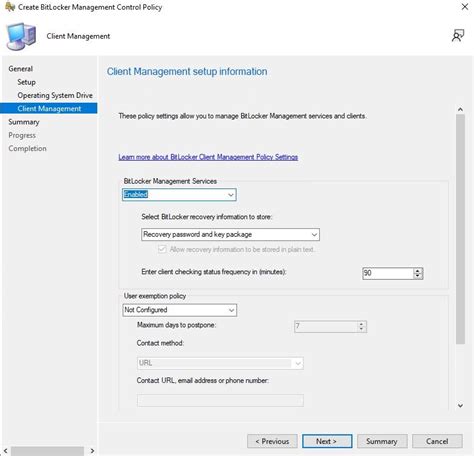Increase maximum days to postpone

tap(361, 324)
